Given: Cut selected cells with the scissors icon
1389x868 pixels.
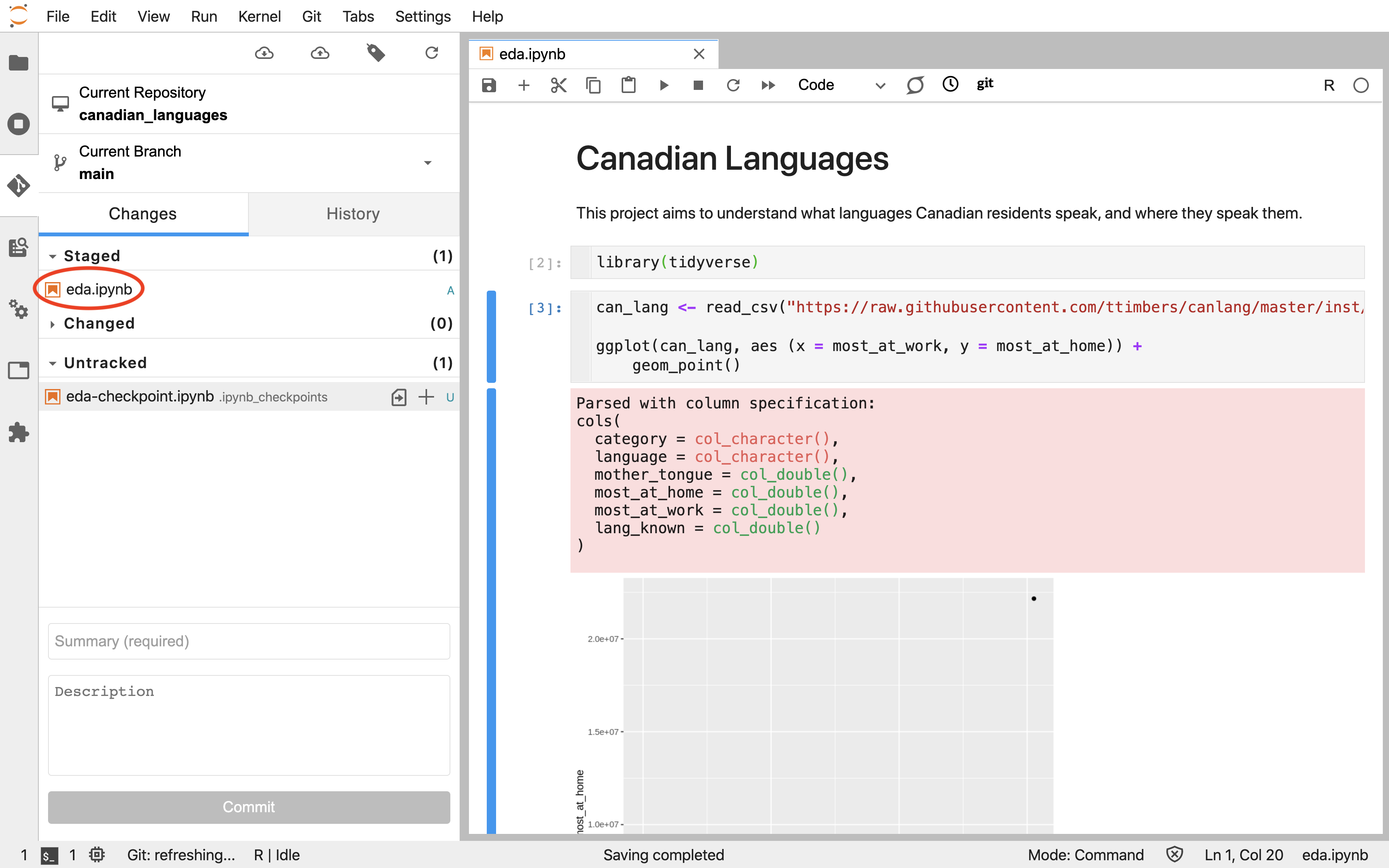Looking at the screenshot, I should [558, 86].
